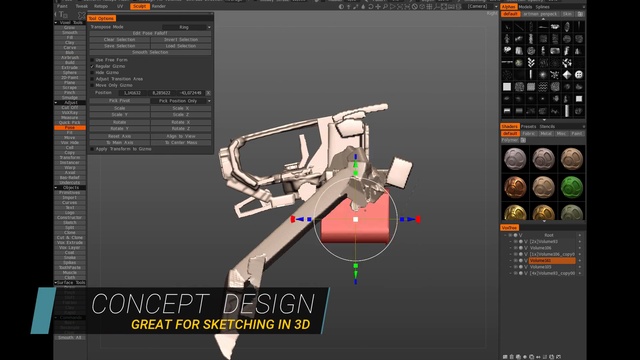Collapse the Root node in VoxTree
Image resolution: width=640 pixels, height=360 pixels.
505,235
